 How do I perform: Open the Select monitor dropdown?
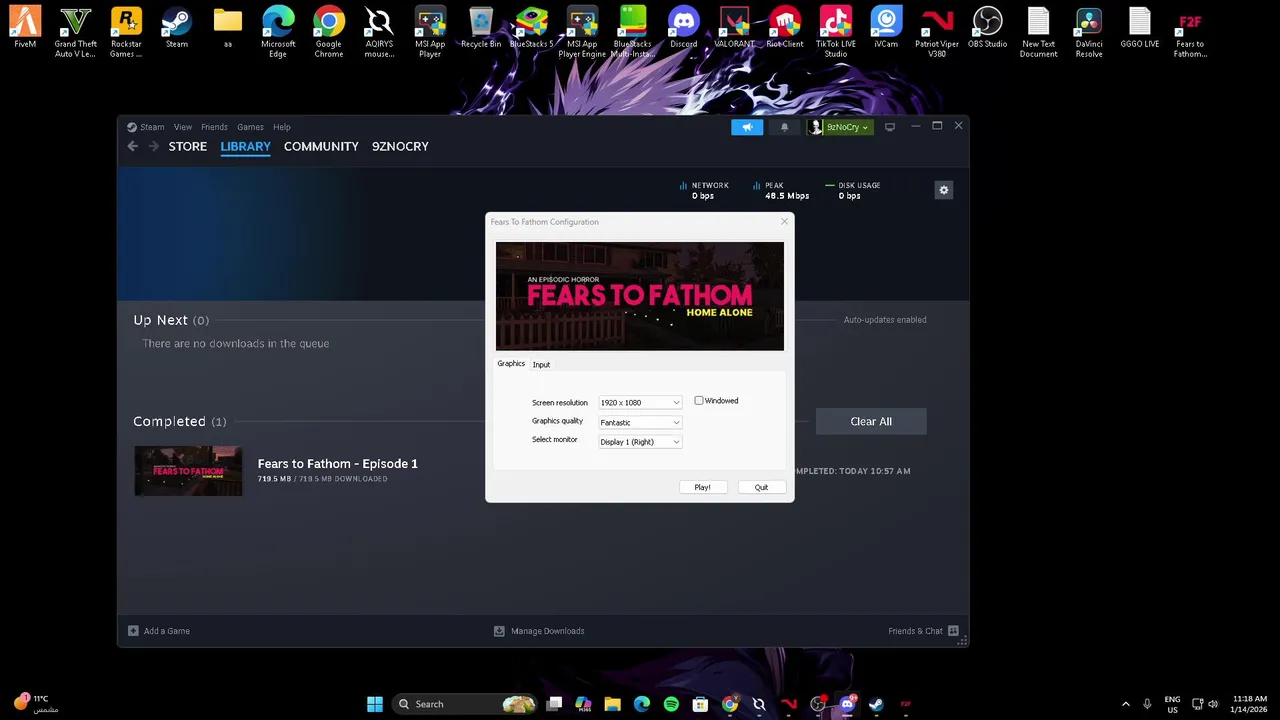[x=640, y=441]
